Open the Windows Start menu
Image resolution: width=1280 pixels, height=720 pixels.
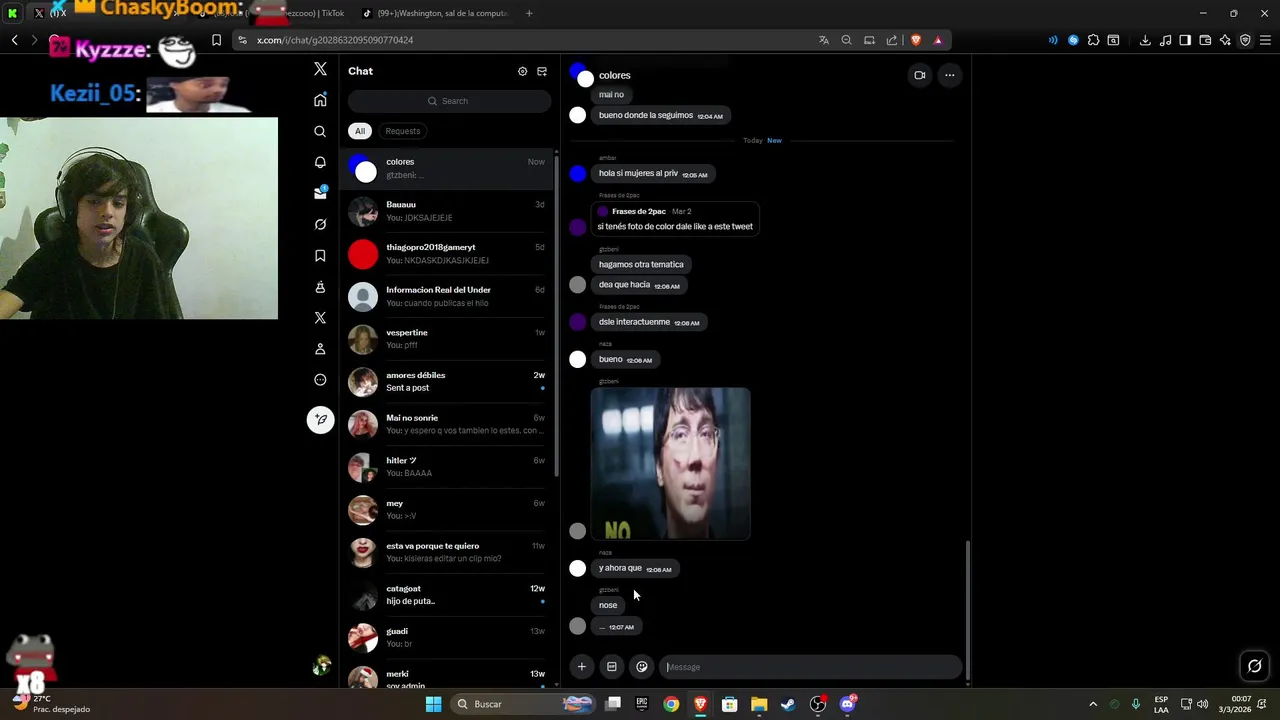[x=433, y=704]
